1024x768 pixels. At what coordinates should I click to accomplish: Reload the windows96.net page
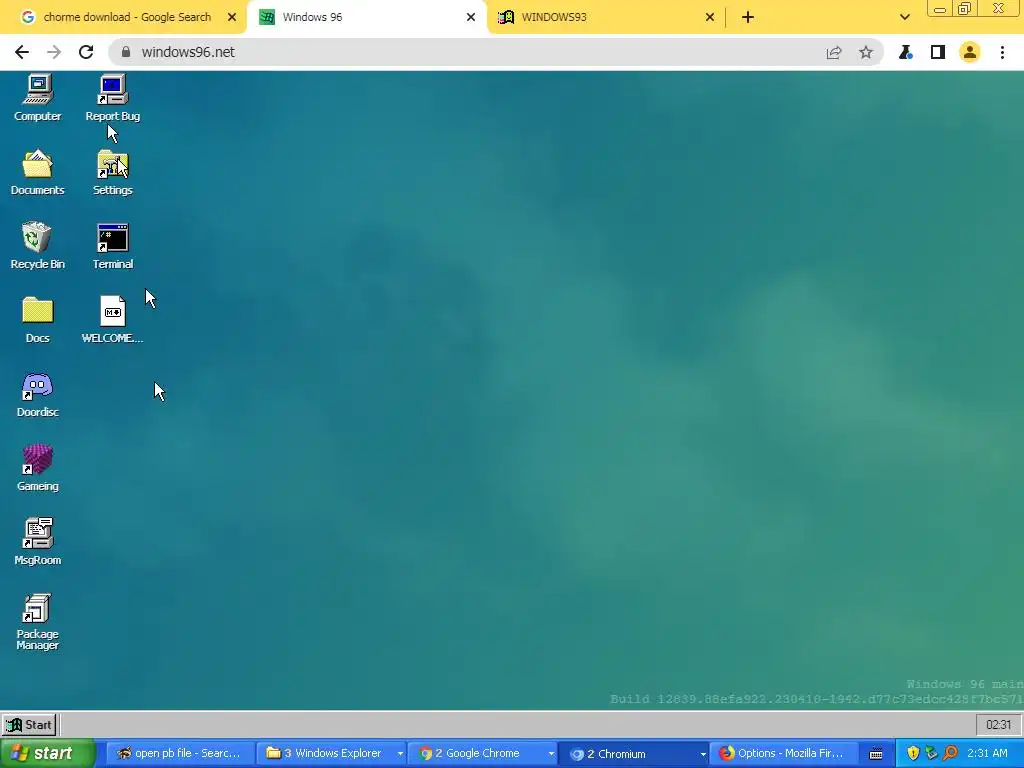click(x=86, y=52)
